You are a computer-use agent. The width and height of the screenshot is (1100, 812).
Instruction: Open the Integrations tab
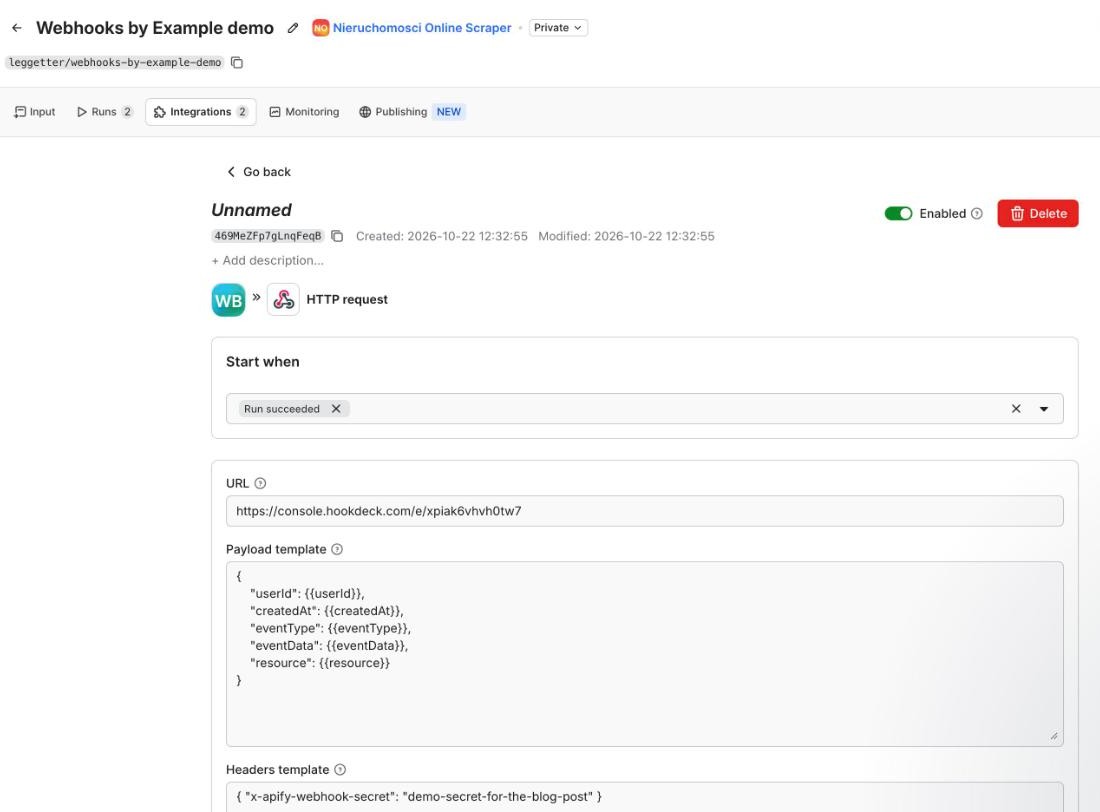pos(201,112)
